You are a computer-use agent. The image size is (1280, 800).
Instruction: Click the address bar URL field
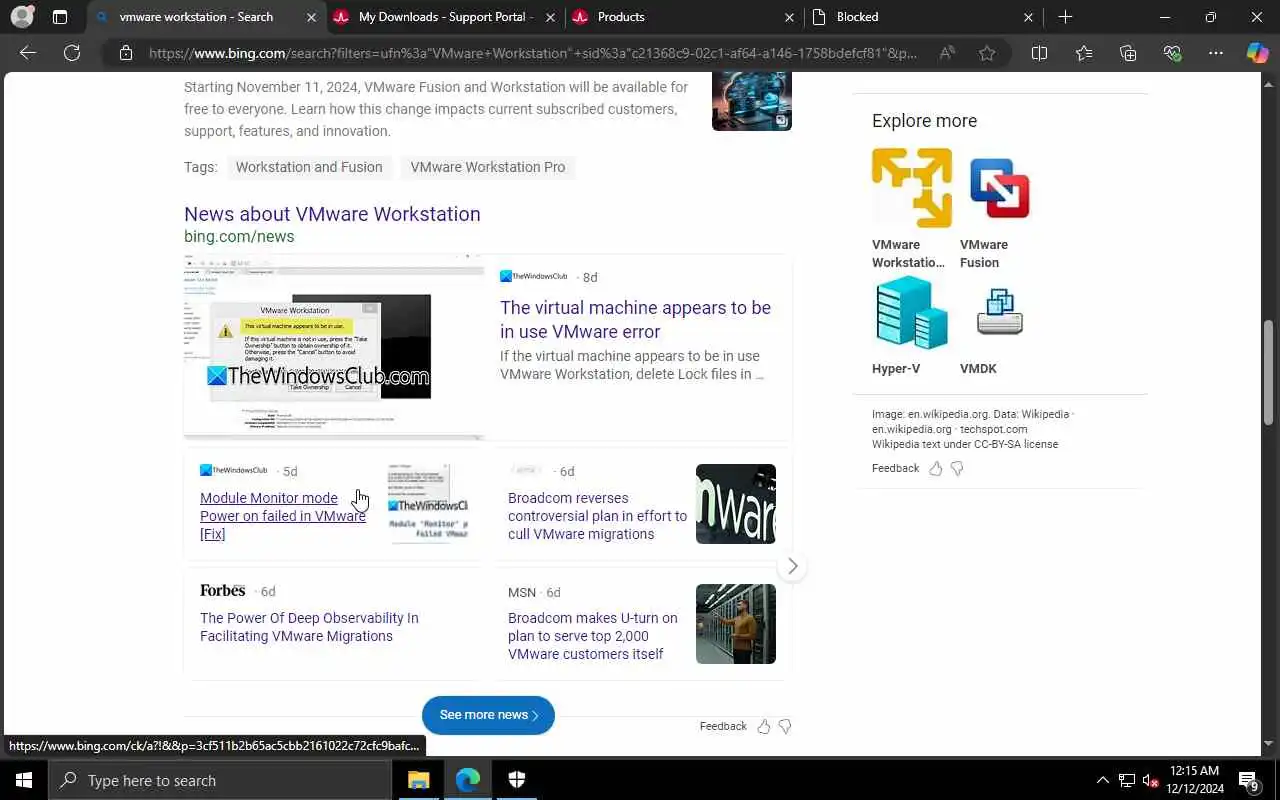532,53
